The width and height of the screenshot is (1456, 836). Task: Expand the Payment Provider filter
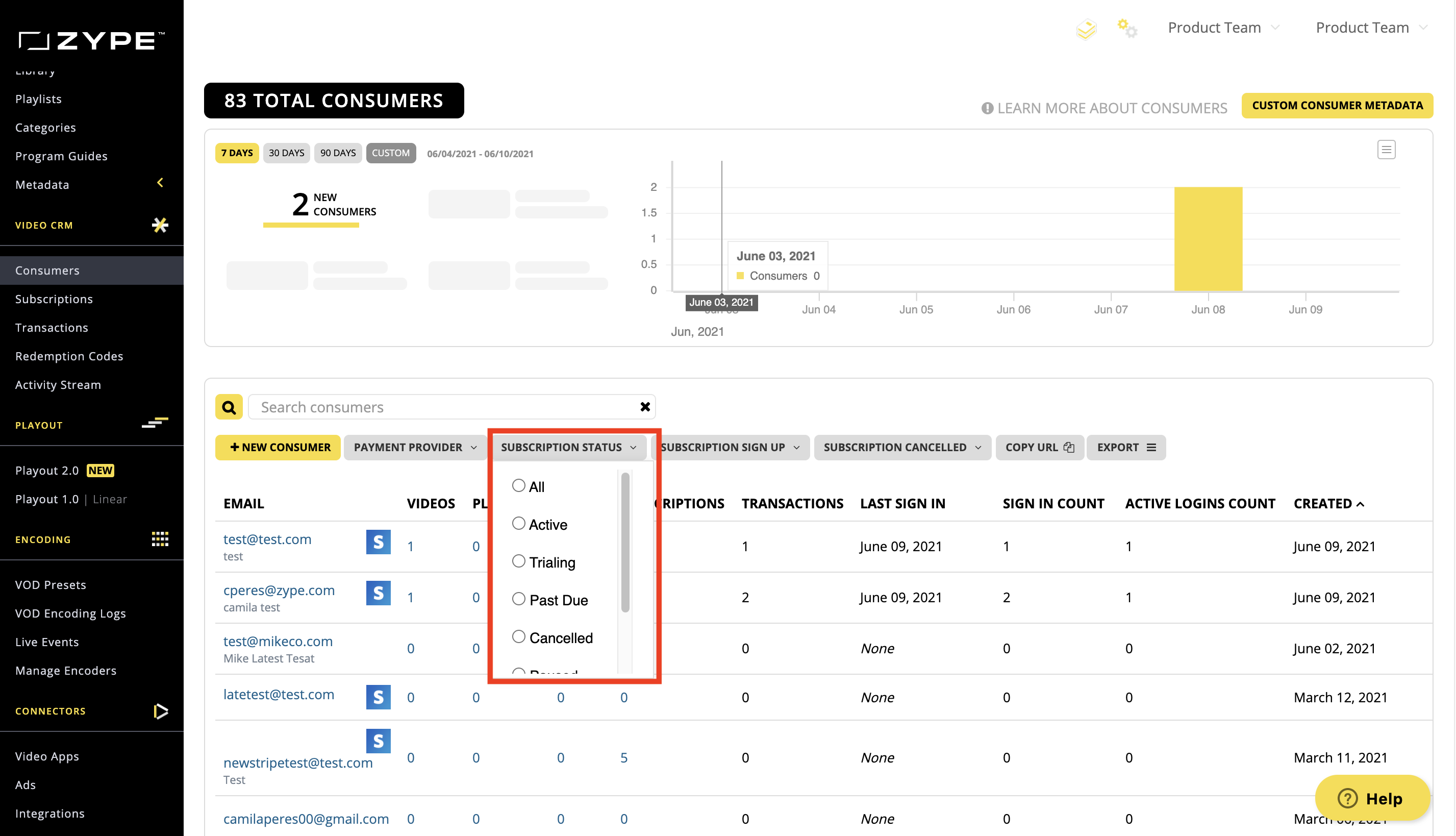415,447
